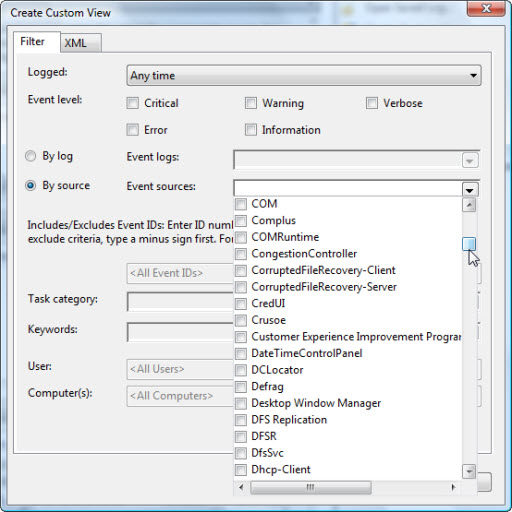This screenshot has height=512, width=512.
Task: Click the horizontal scrollbar thumb
Action: [x=311, y=487]
